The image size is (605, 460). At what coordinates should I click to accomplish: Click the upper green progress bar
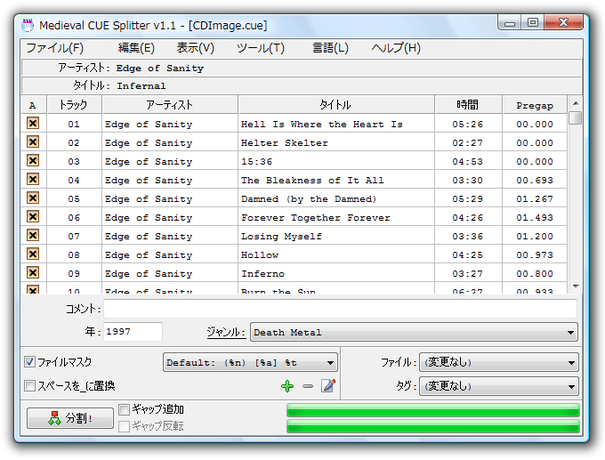pos(433,410)
